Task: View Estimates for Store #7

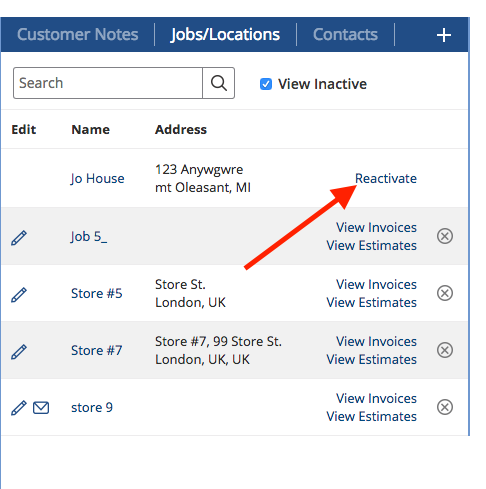Action: point(371,359)
